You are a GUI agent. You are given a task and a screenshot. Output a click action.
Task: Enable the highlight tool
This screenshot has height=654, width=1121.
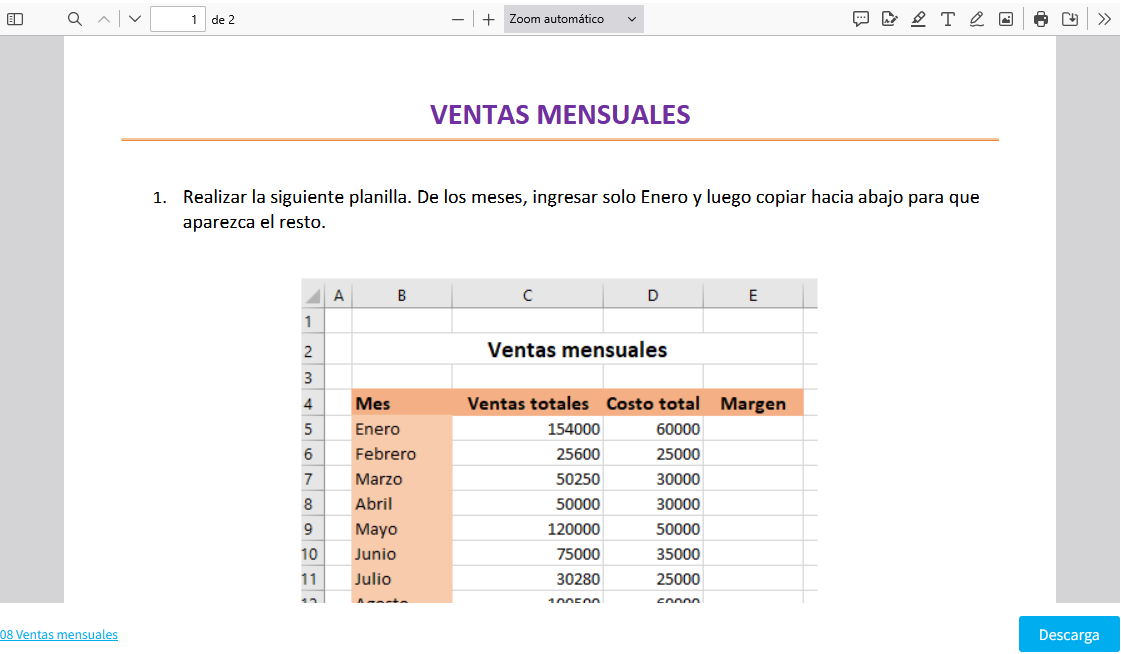(x=918, y=19)
